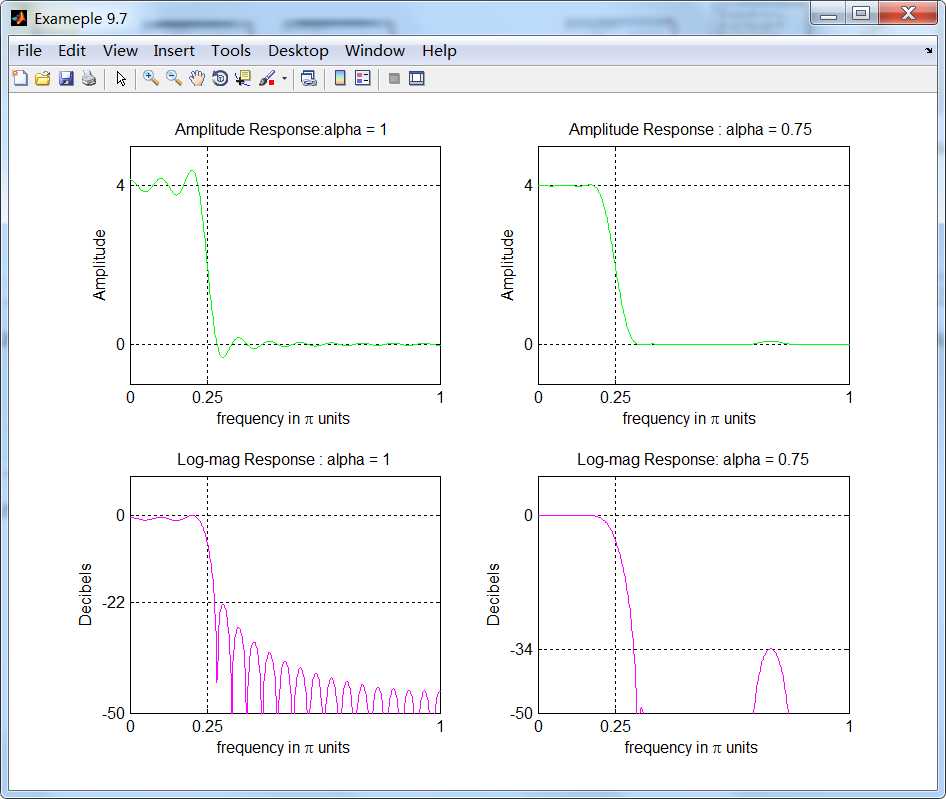The height and width of the screenshot is (799, 946).
Task: Click the -22 tick label on Log-mag plot
Action: [x=113, y=602]
